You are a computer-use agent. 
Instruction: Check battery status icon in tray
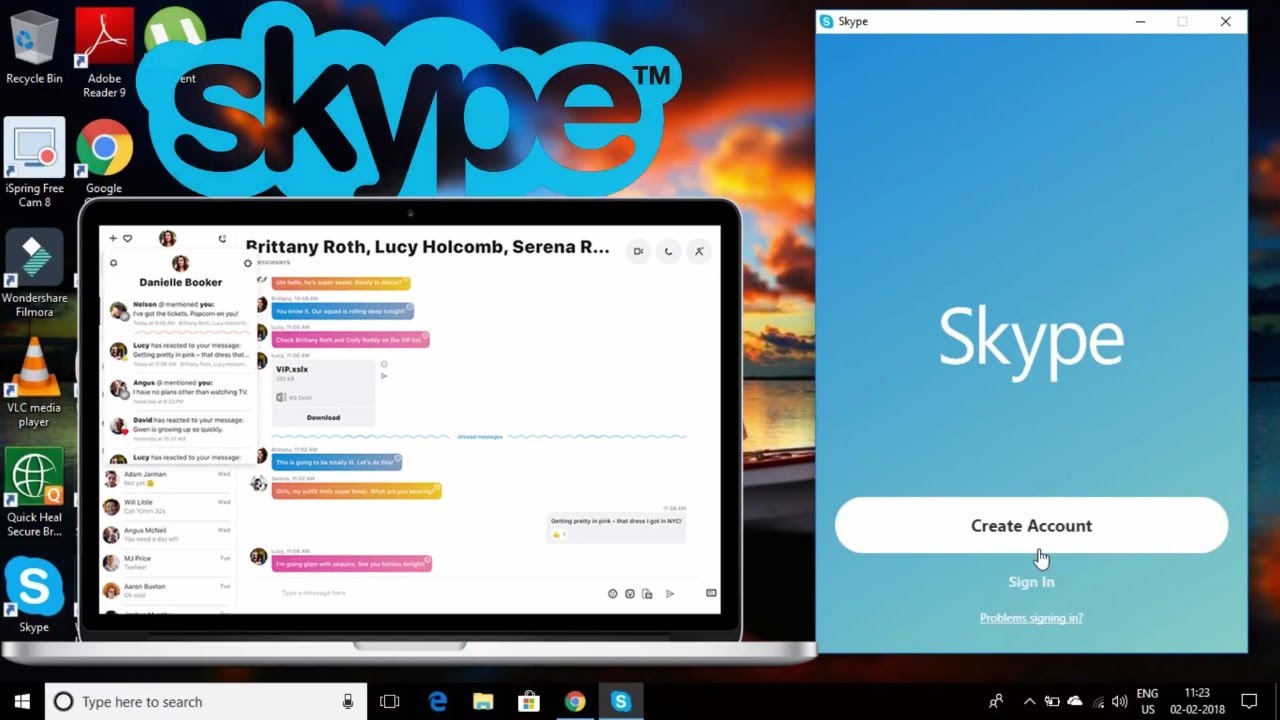pyautogui.click(x=1052, y=701)
